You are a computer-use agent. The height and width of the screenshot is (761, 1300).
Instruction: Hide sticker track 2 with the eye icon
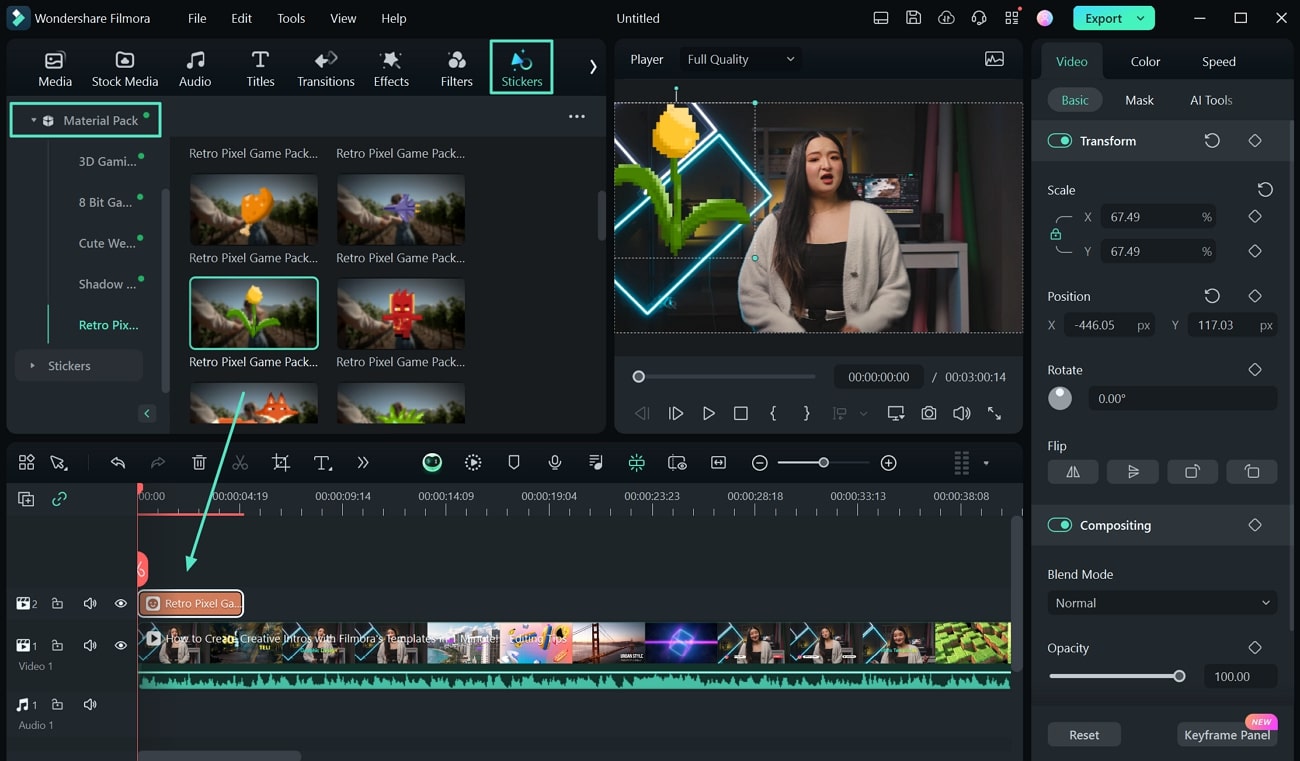121,603
